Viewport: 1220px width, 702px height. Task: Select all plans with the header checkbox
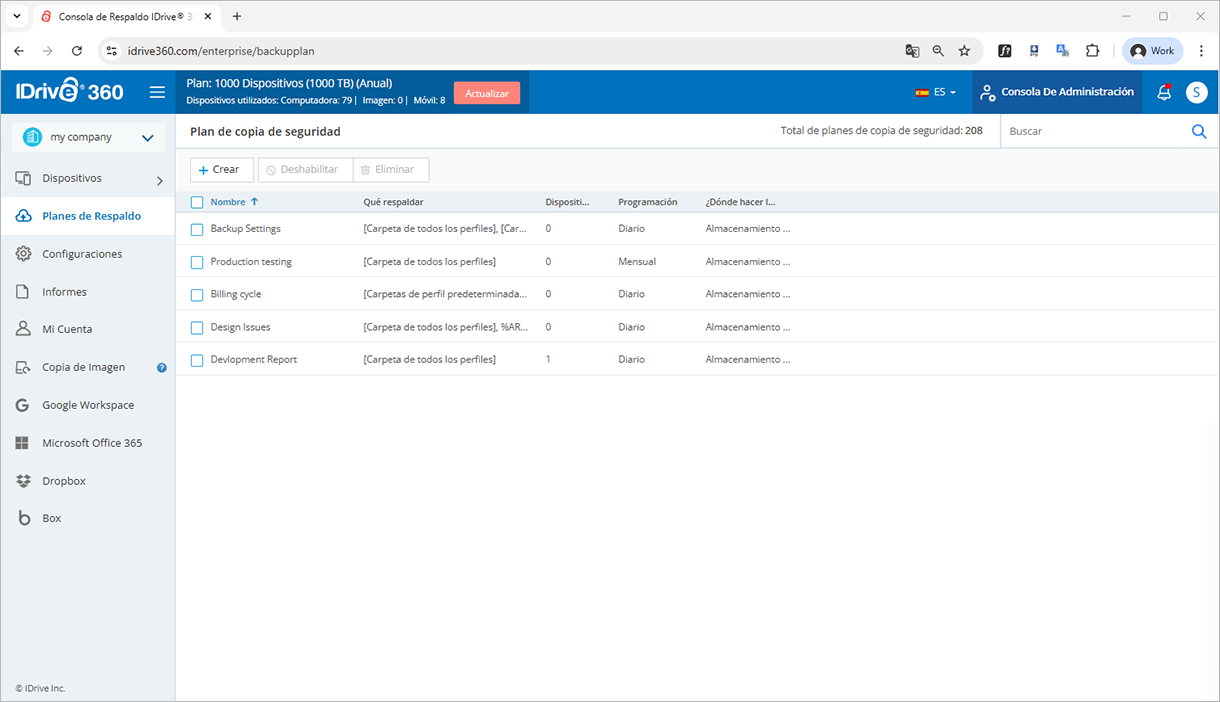tap(196, 201)
